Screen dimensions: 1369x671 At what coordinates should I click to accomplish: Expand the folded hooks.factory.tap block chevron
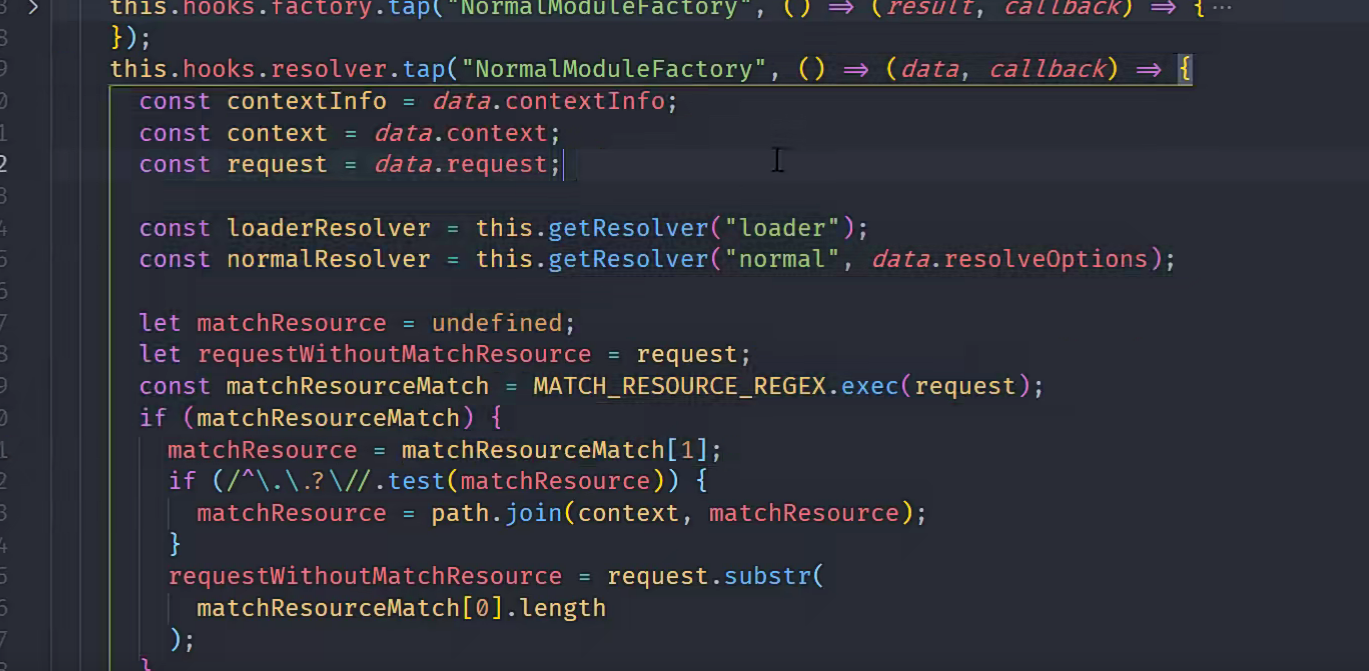pyautogui.click(x=33, y=8)
